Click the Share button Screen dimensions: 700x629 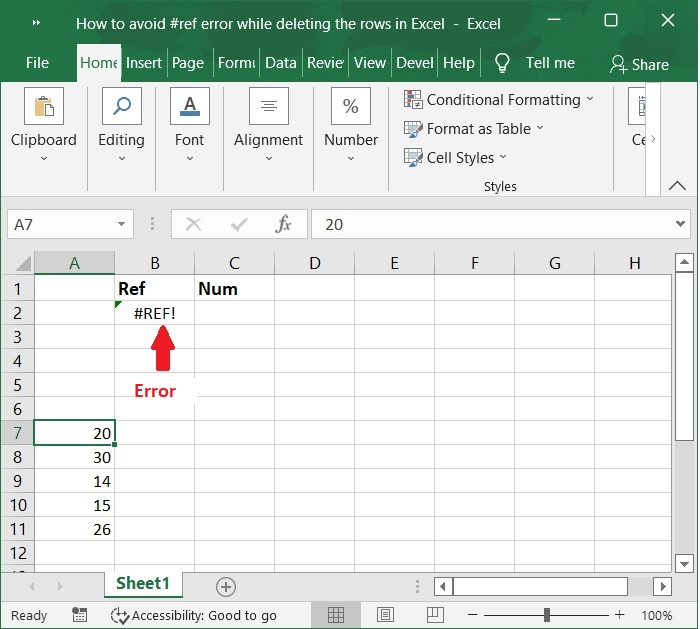639,64
